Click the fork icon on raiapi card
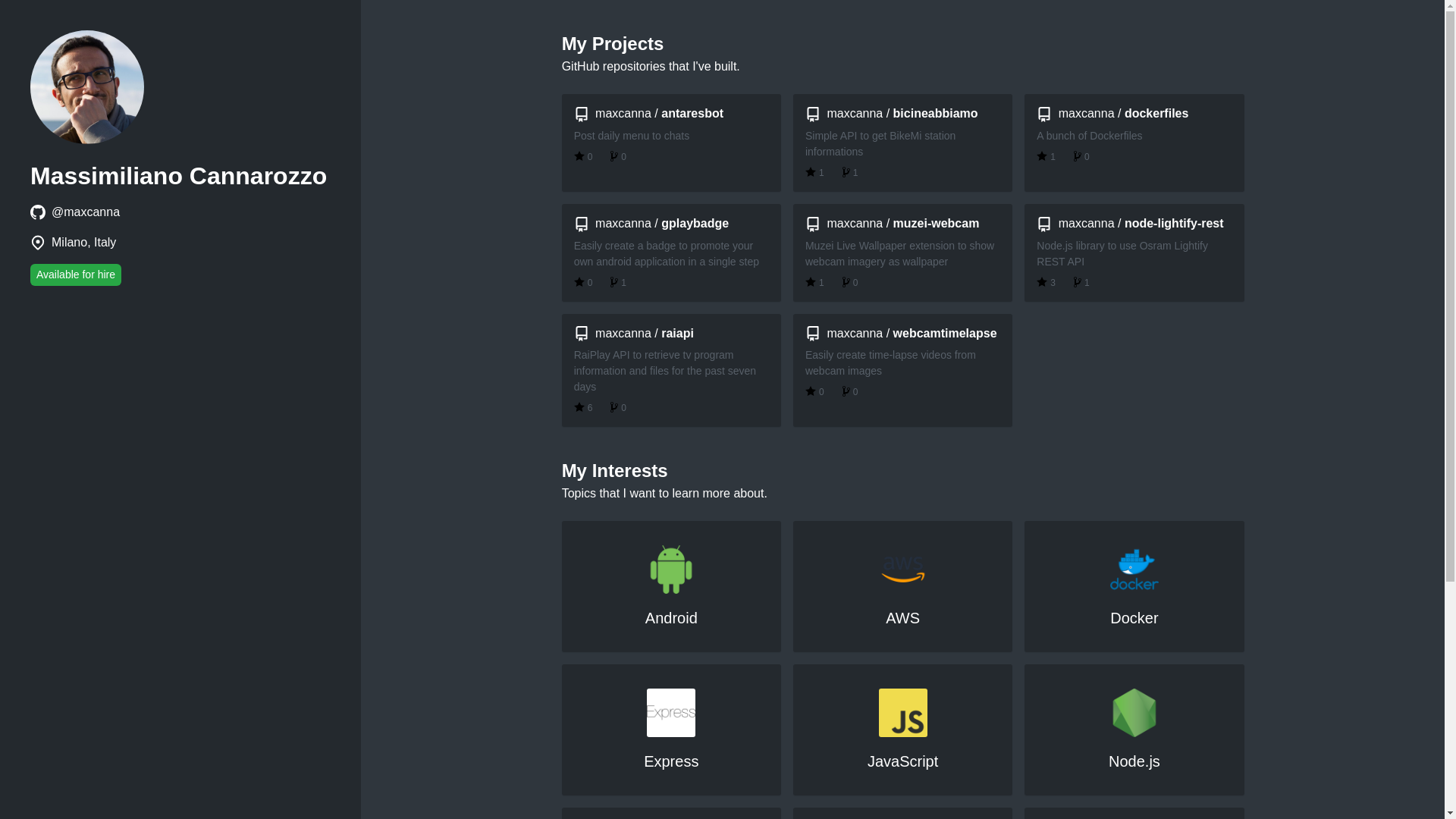Image resolution: width=1456 pixels, height=819 pixels. [613, 407]
